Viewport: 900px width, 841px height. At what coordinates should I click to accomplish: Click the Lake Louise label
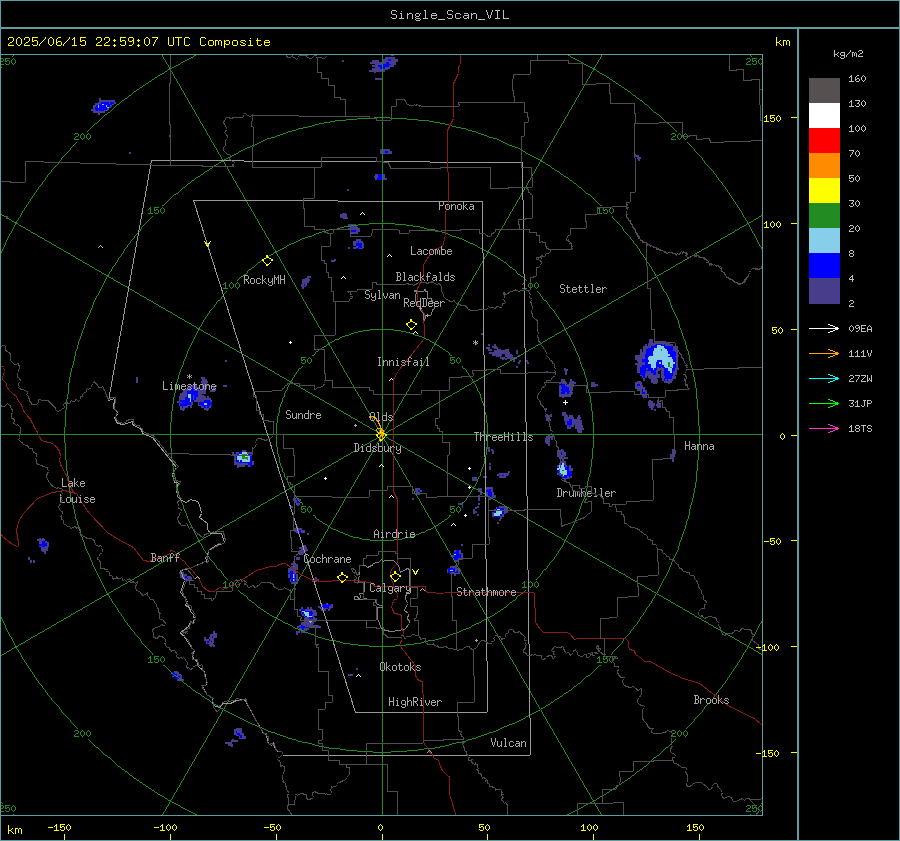point(77,491)
